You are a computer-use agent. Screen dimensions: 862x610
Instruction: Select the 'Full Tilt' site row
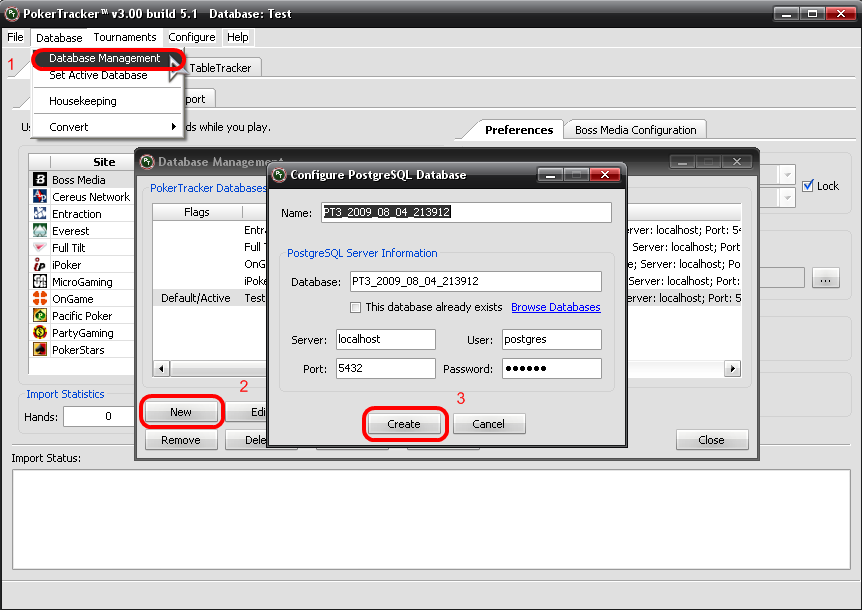[82, 248]
